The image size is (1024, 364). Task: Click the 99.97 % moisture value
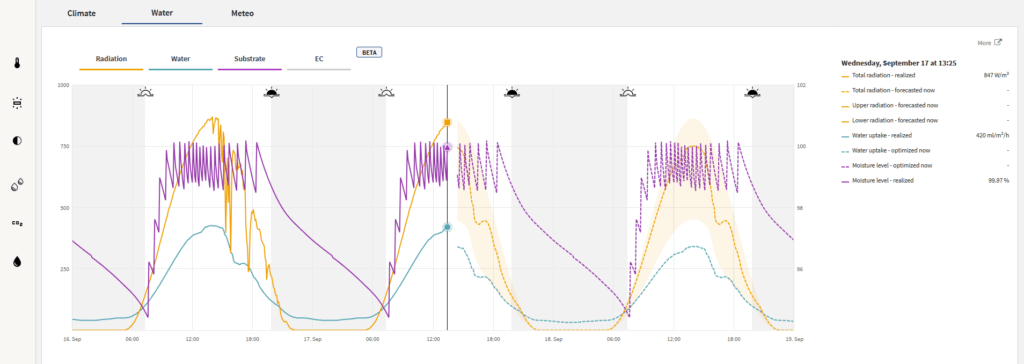(999, 180)
